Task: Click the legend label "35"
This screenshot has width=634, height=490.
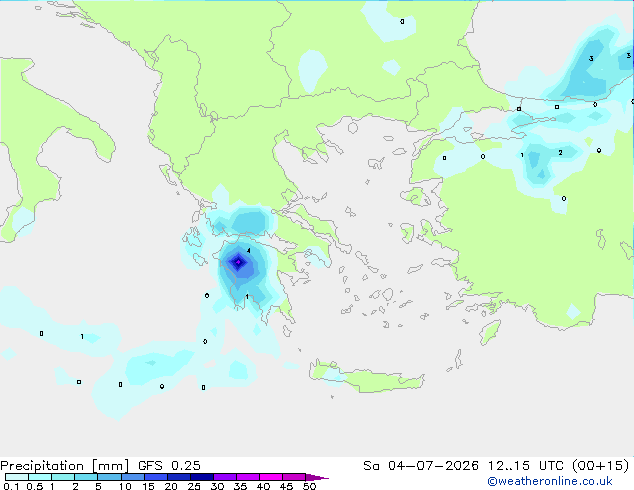Action: 240,486
